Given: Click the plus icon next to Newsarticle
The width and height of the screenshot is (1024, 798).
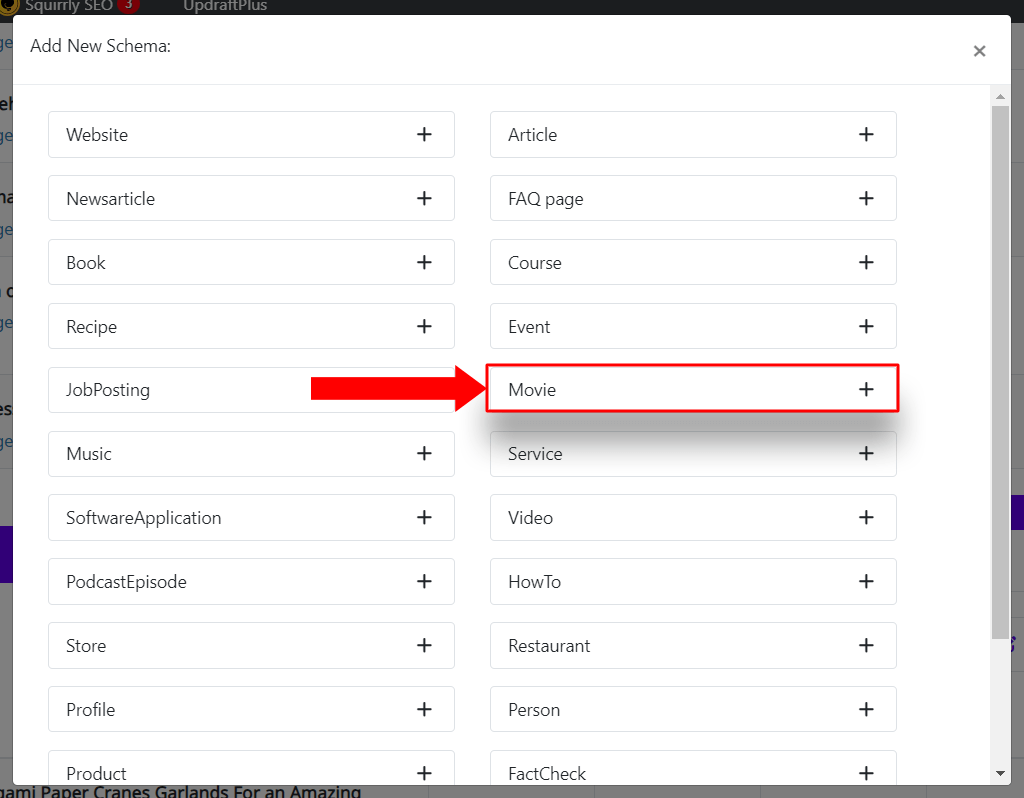Looking at the screenshot, I should 424,199.
